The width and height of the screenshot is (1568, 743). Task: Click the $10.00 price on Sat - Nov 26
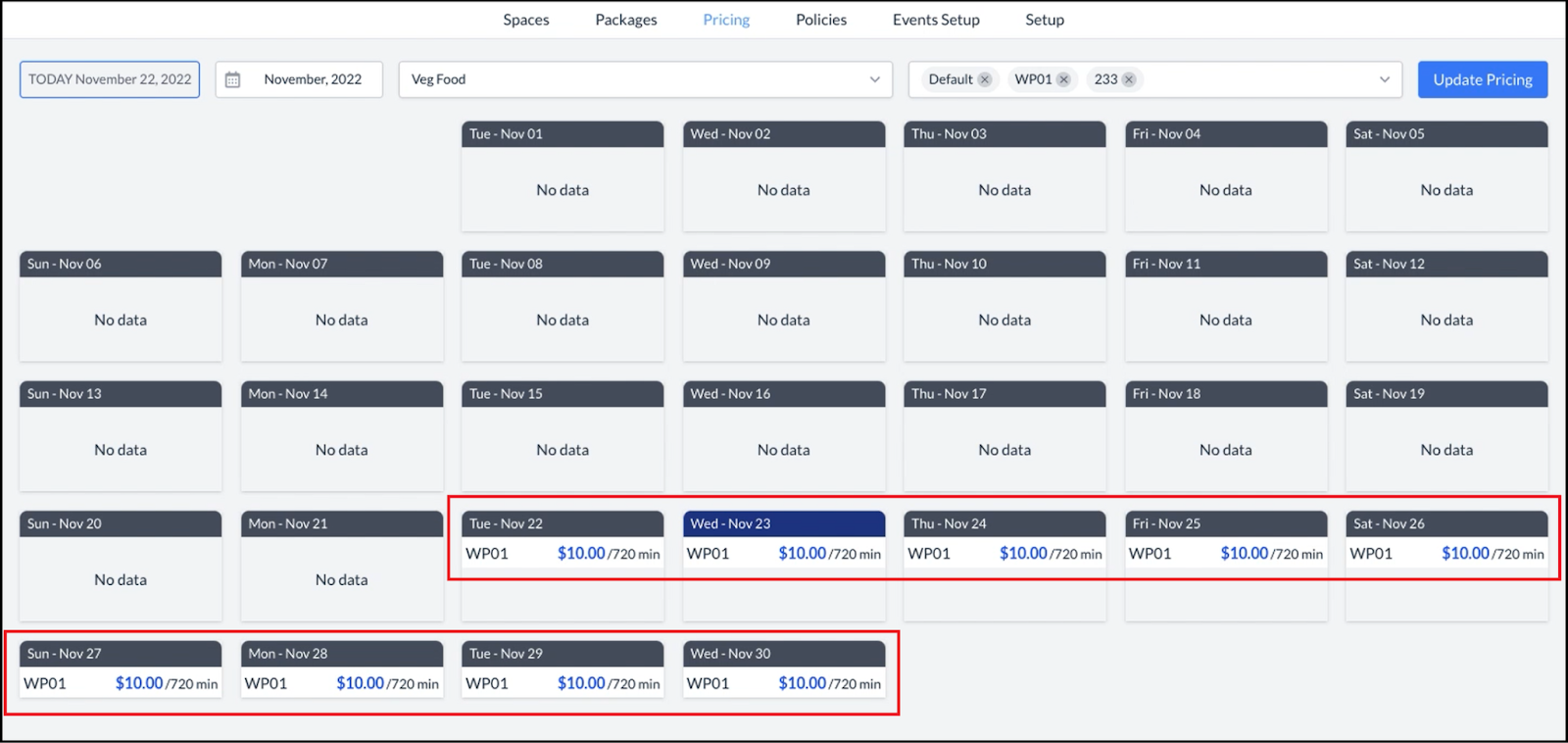click(x=1465, y=554)
